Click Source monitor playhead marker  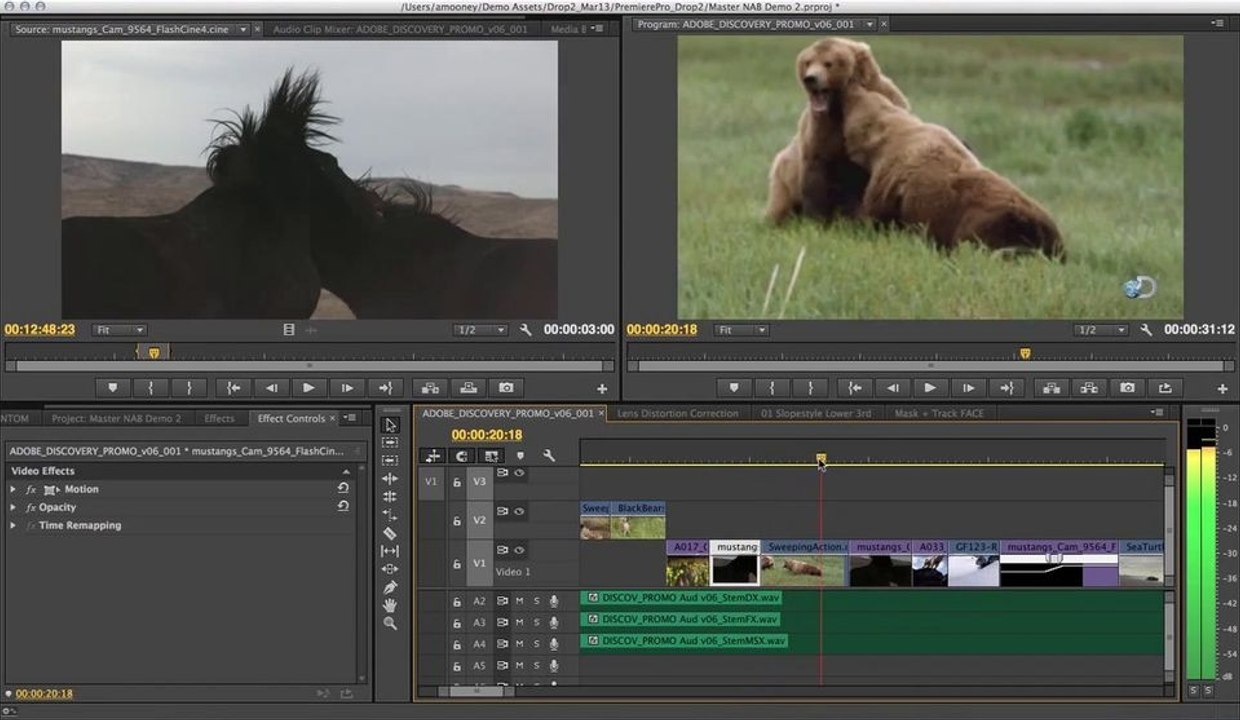(154, 353)
